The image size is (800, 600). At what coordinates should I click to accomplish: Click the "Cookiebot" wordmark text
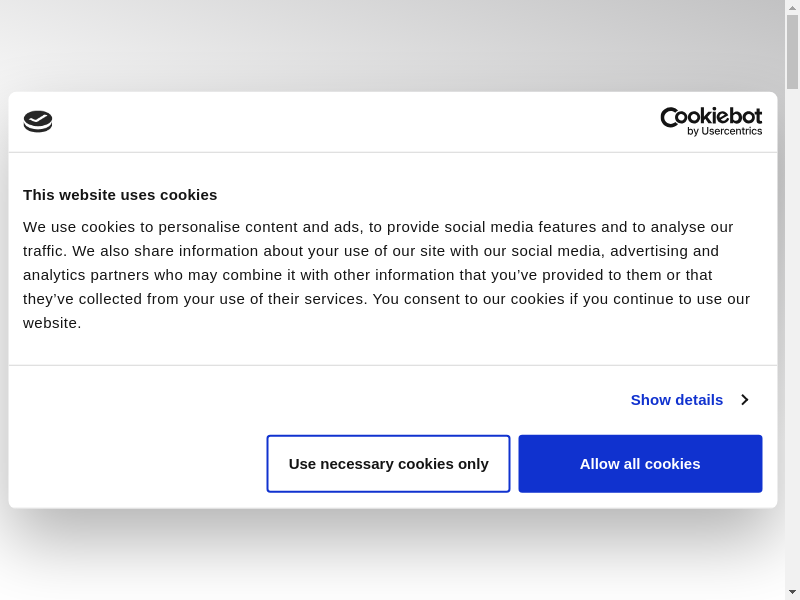click(711, 116)
